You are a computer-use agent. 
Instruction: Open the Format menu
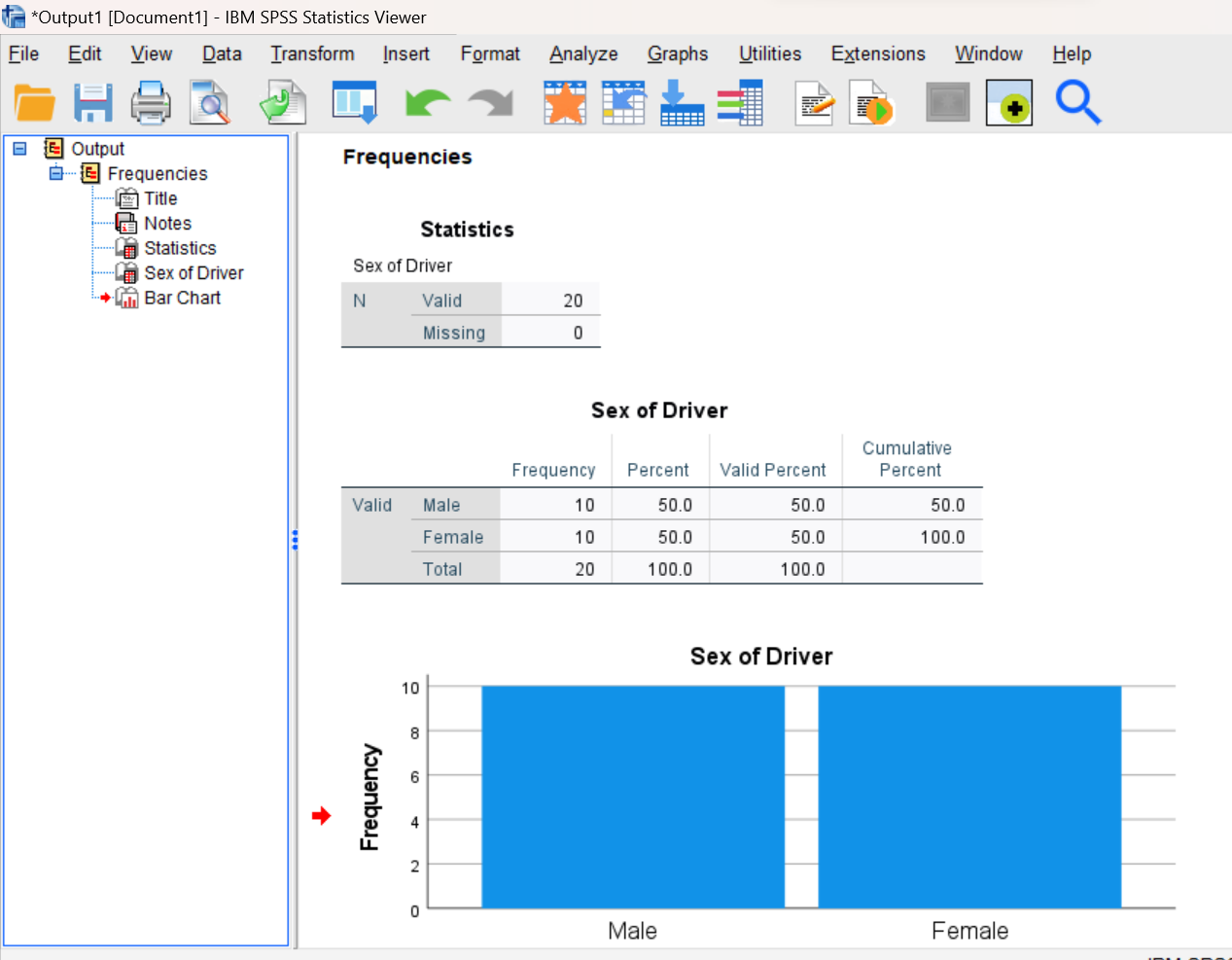click(490, 54)
